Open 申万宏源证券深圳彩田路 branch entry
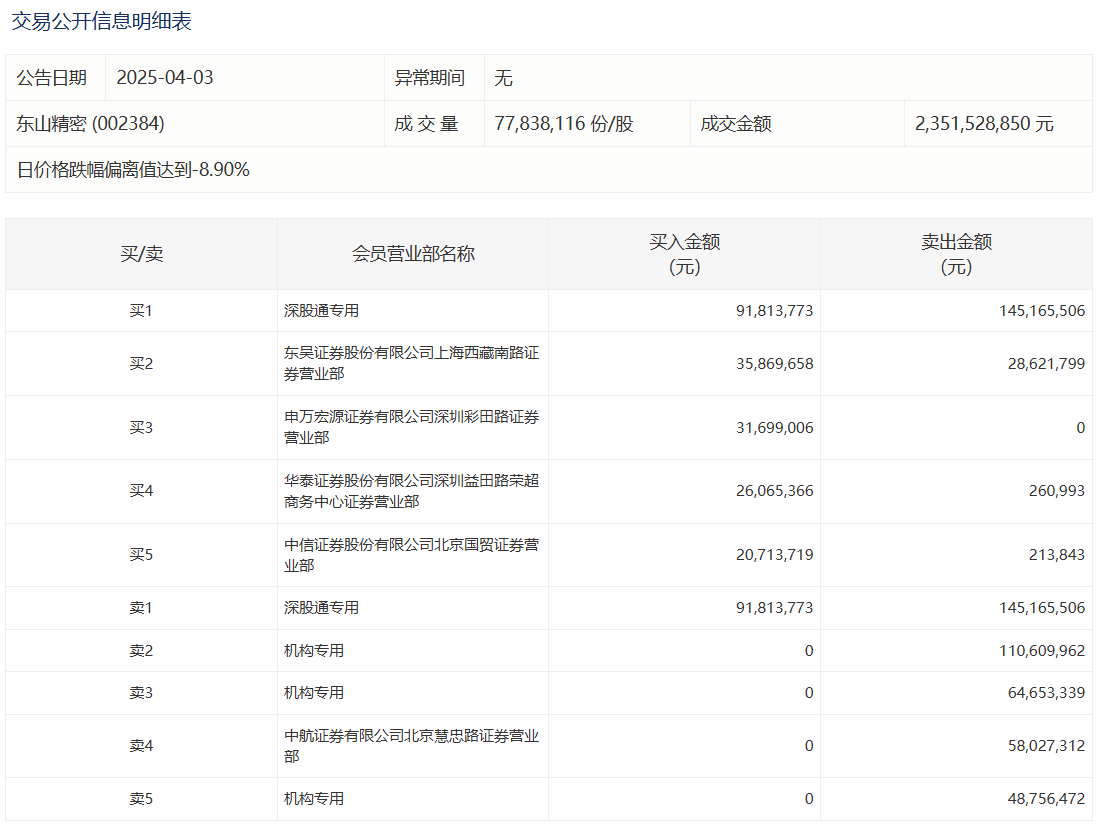The image size is (1105, 832). coord(411,427)
